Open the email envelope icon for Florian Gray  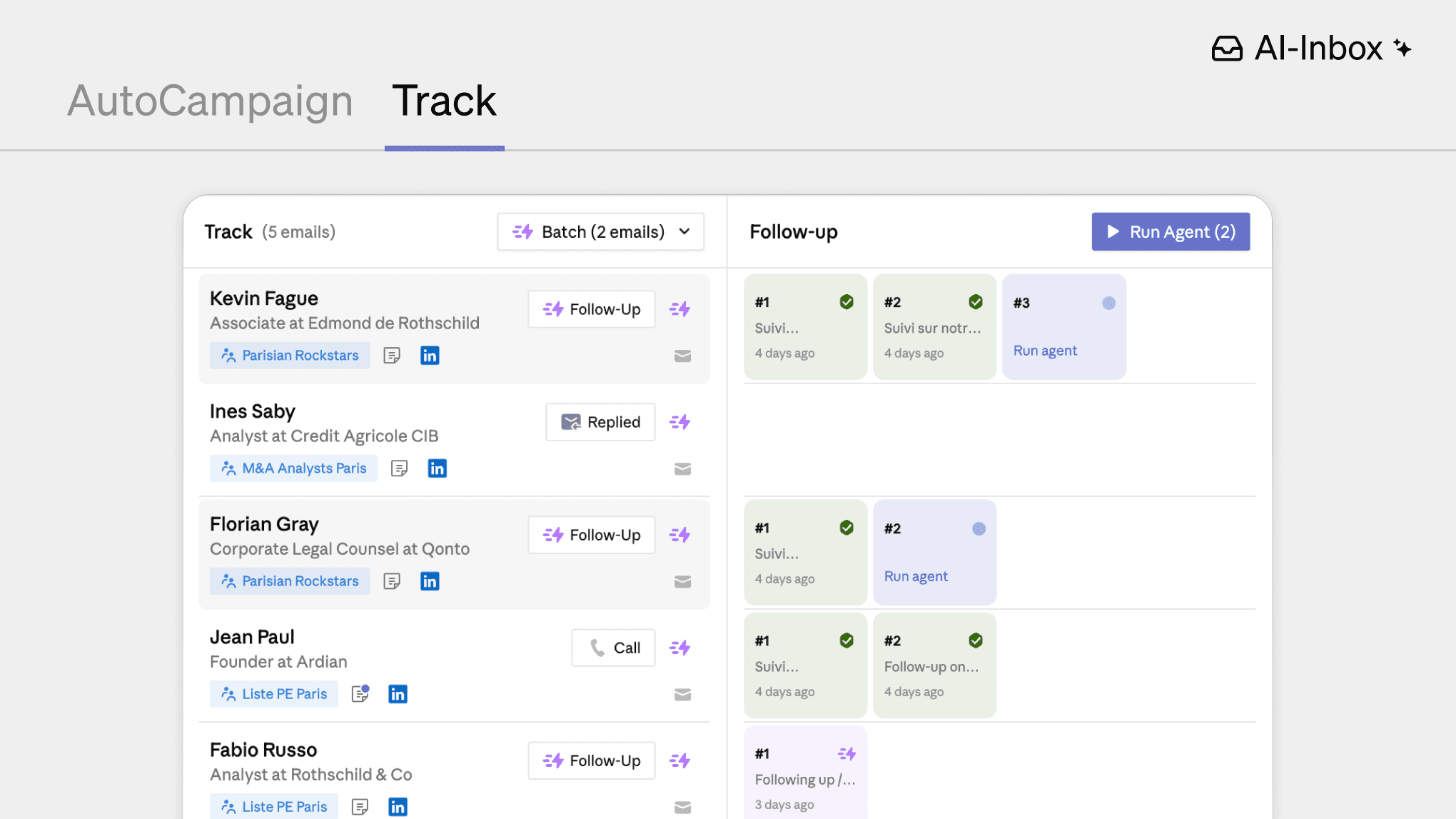[682, 581]
